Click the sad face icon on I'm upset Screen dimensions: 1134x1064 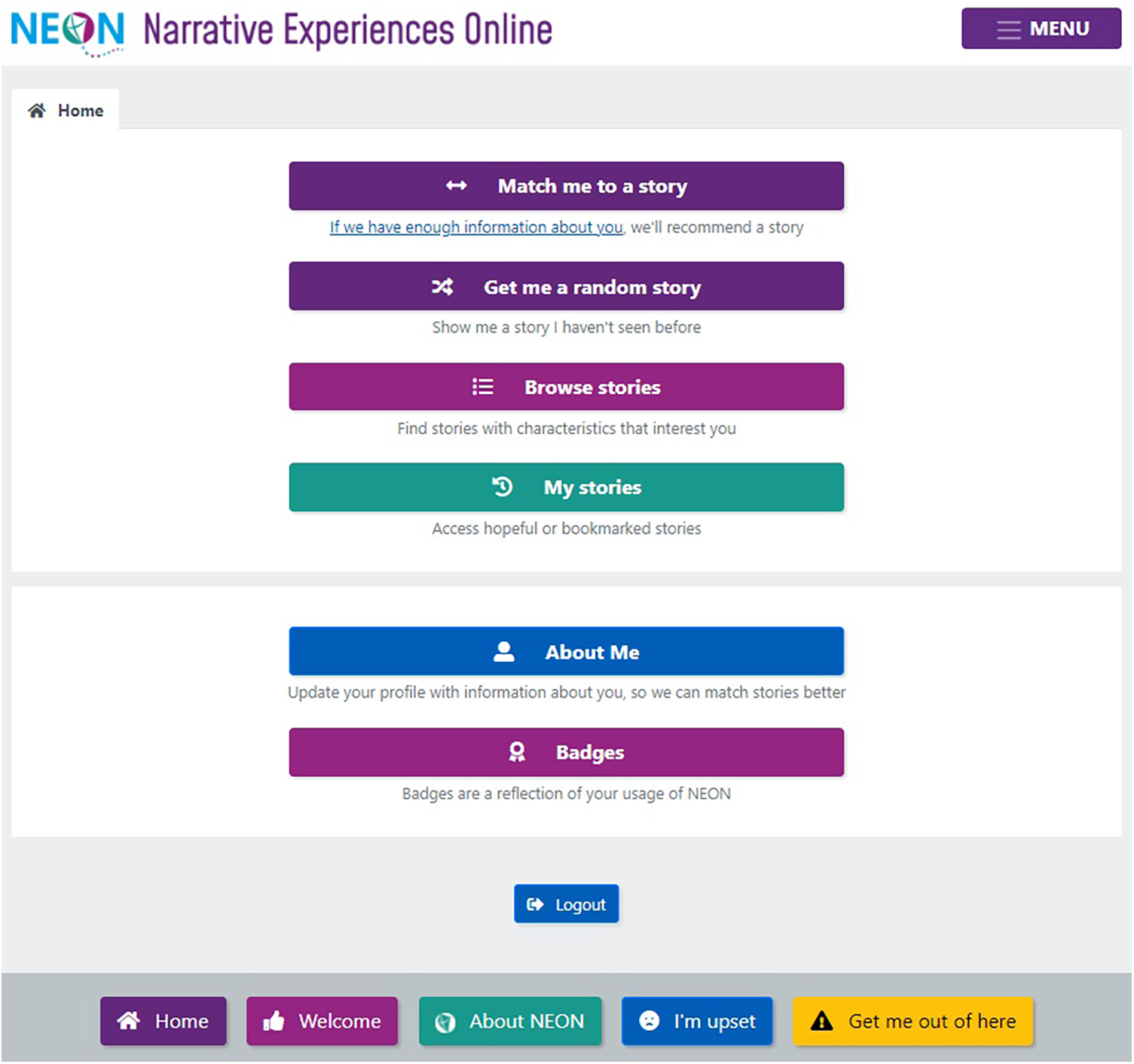pos(649,1021)
